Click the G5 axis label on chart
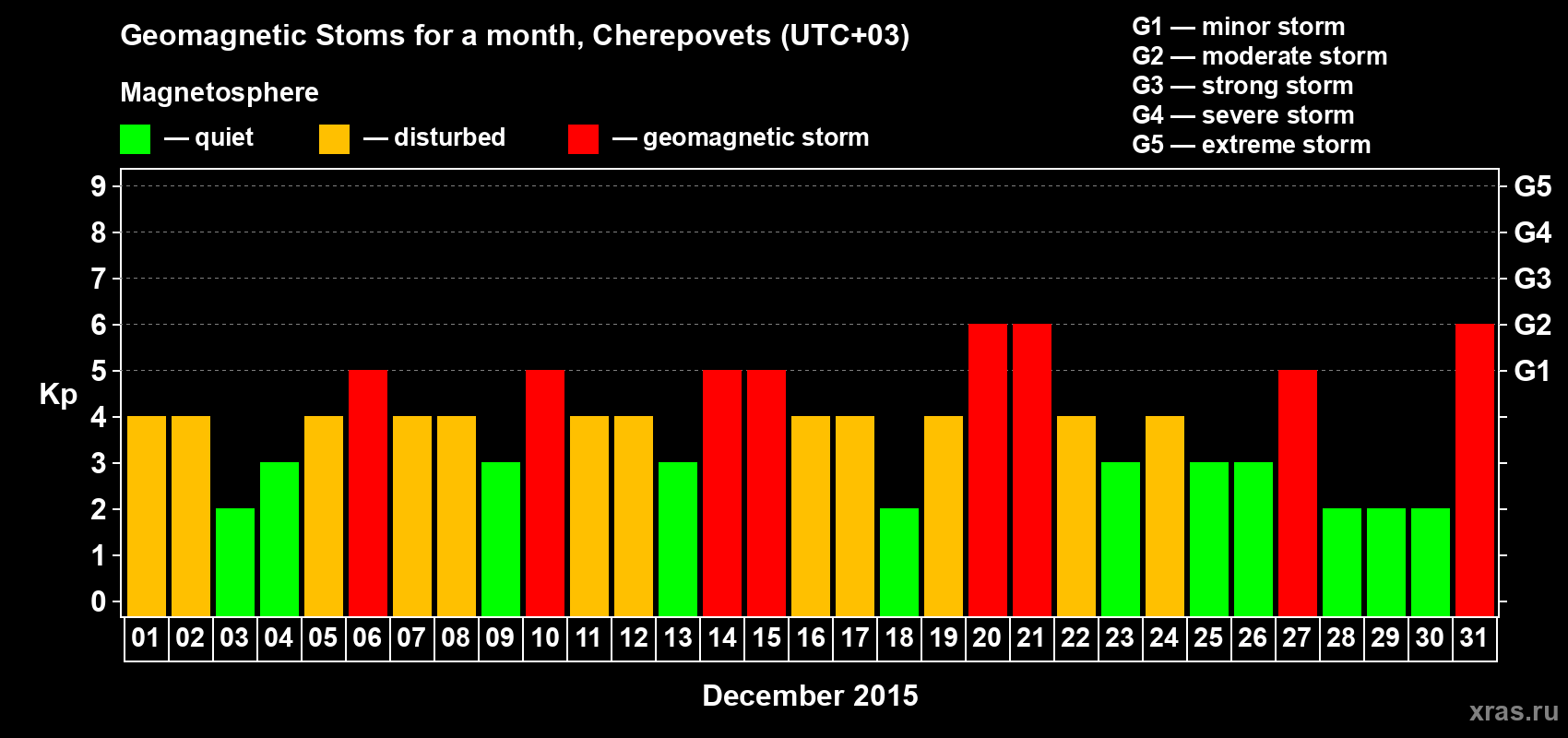 (x=1533, y=186)
